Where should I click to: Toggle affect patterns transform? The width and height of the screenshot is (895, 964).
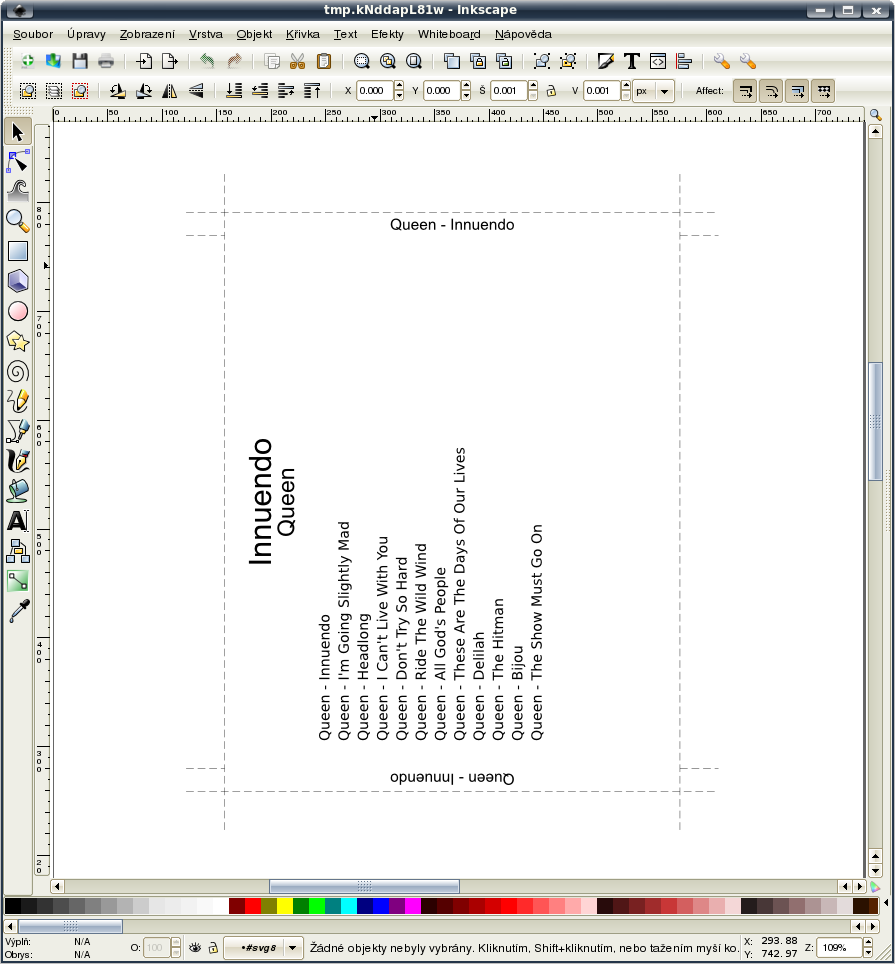823,91
